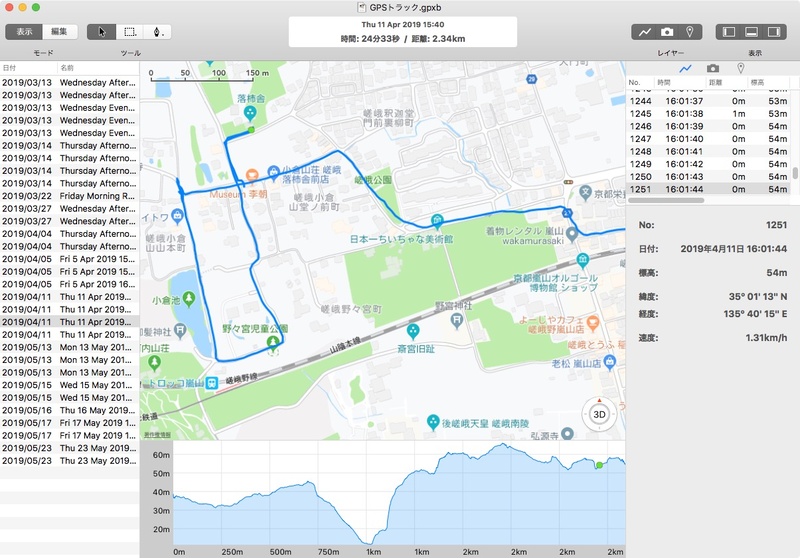The height and width of the screenshot is (558, 800).
Task: Select the rectangular selection tool
Action: (130, 32)
